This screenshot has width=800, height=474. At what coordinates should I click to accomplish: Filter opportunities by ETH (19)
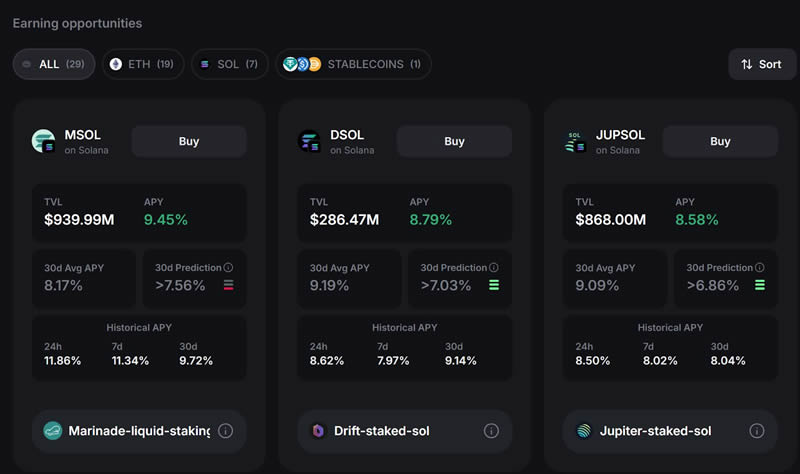(141, 64)
